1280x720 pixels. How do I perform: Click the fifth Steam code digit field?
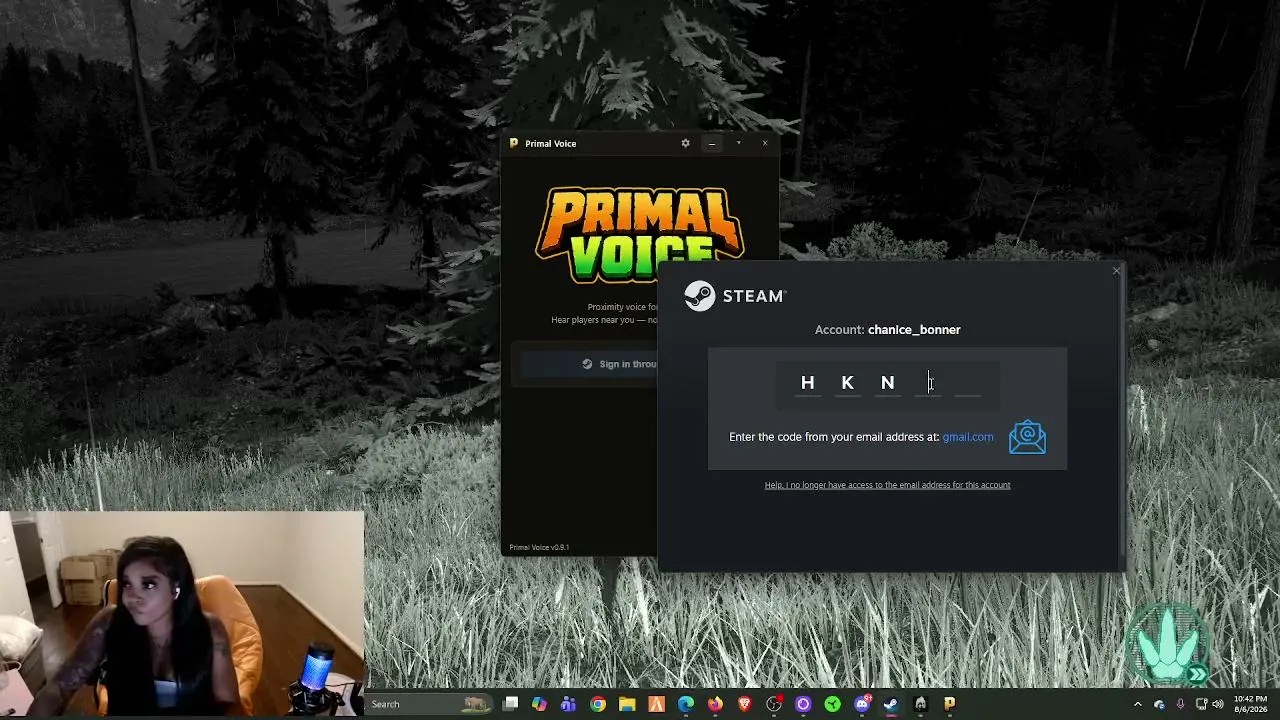pos(968,383)
